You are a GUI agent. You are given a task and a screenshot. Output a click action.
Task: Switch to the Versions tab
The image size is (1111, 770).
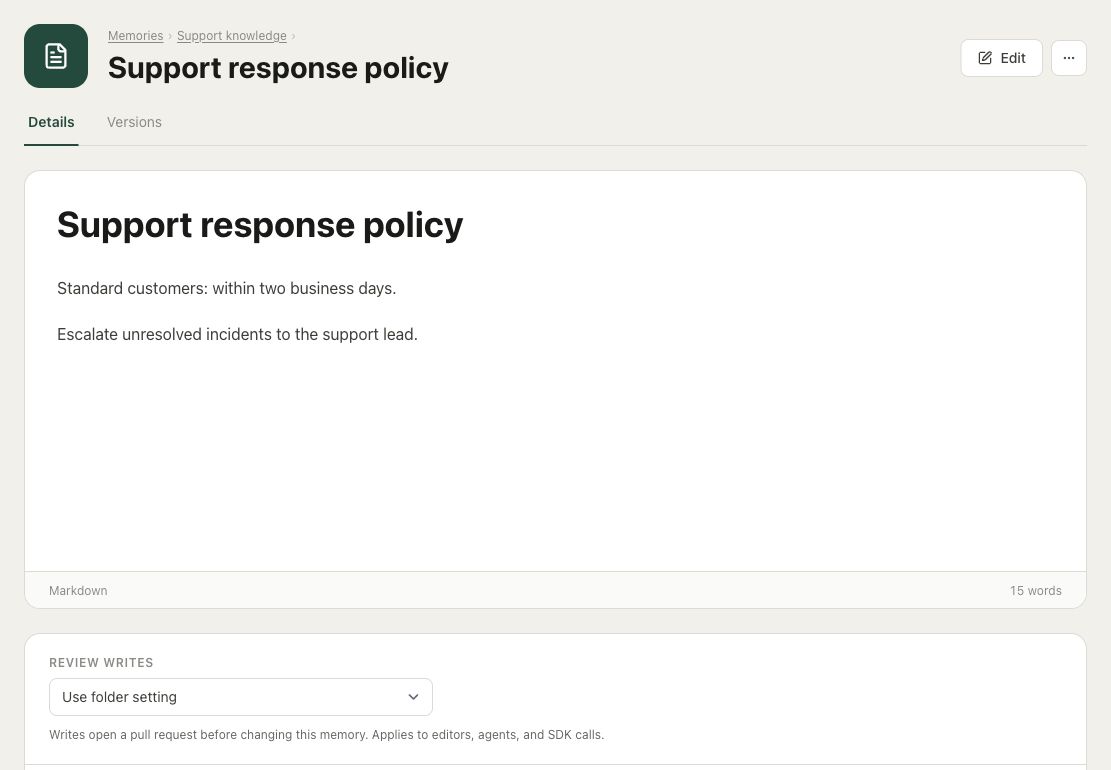coord(134,122)
